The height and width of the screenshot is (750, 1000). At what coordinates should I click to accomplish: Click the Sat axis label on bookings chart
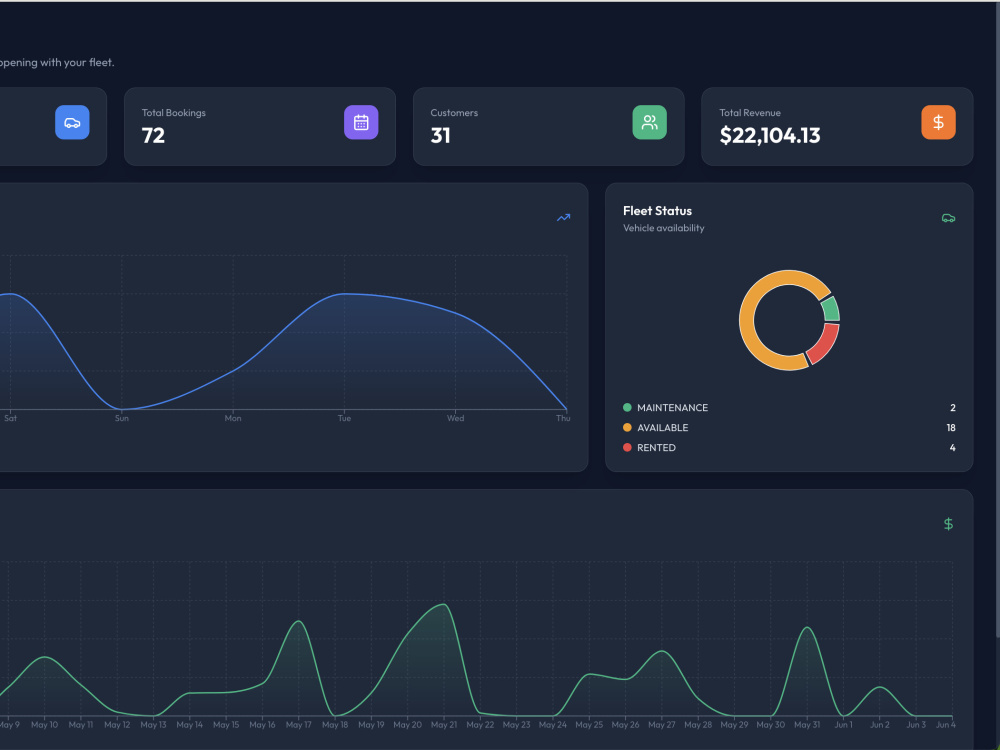pos(10,418)
